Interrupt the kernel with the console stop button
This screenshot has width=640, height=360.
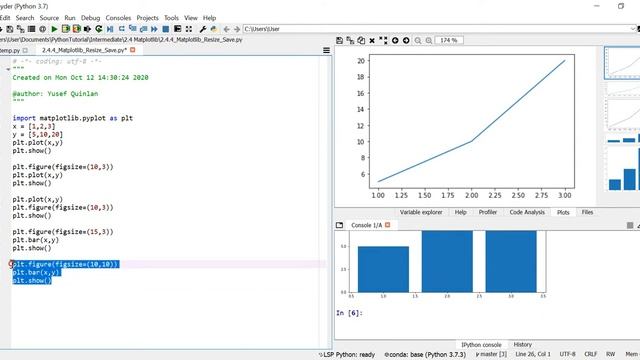[630, 225]
